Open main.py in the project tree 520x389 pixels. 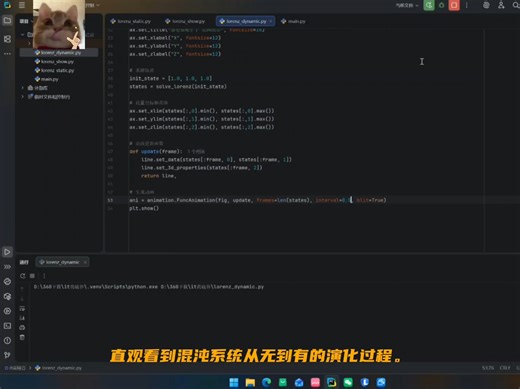[x=47, y=79]
